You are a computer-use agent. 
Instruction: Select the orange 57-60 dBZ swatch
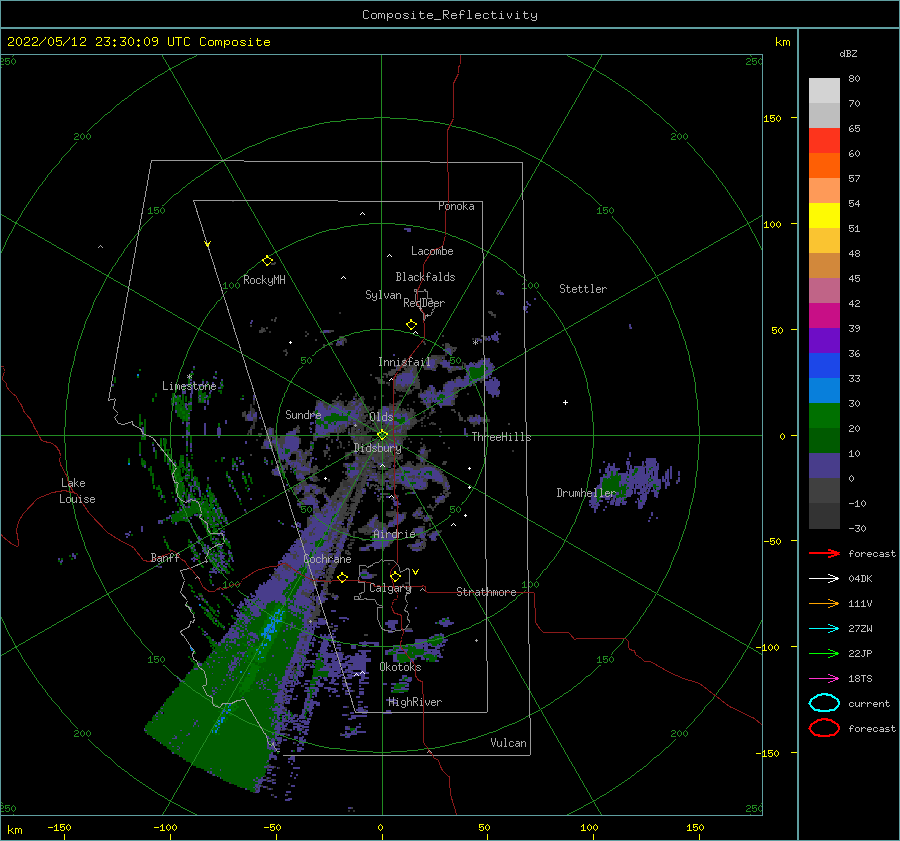(824, 165)
